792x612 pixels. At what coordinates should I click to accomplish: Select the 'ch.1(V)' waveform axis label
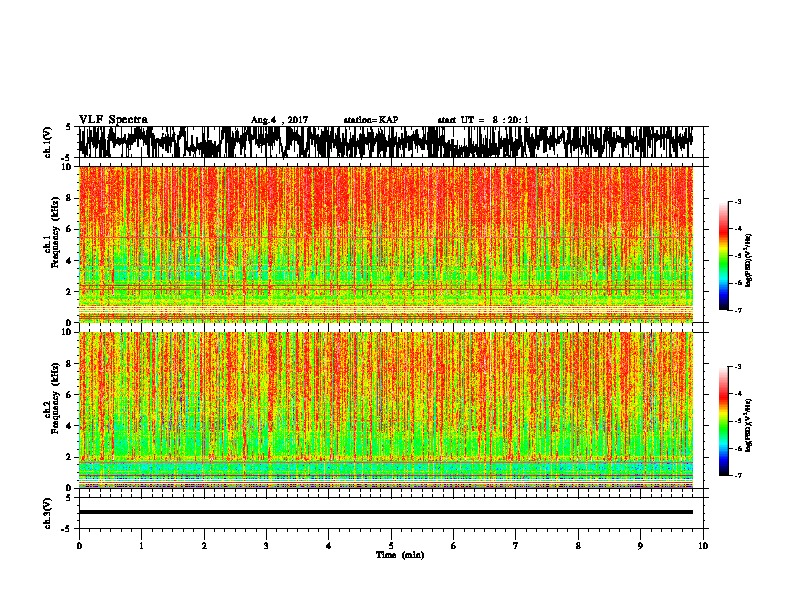coord(47,142)
